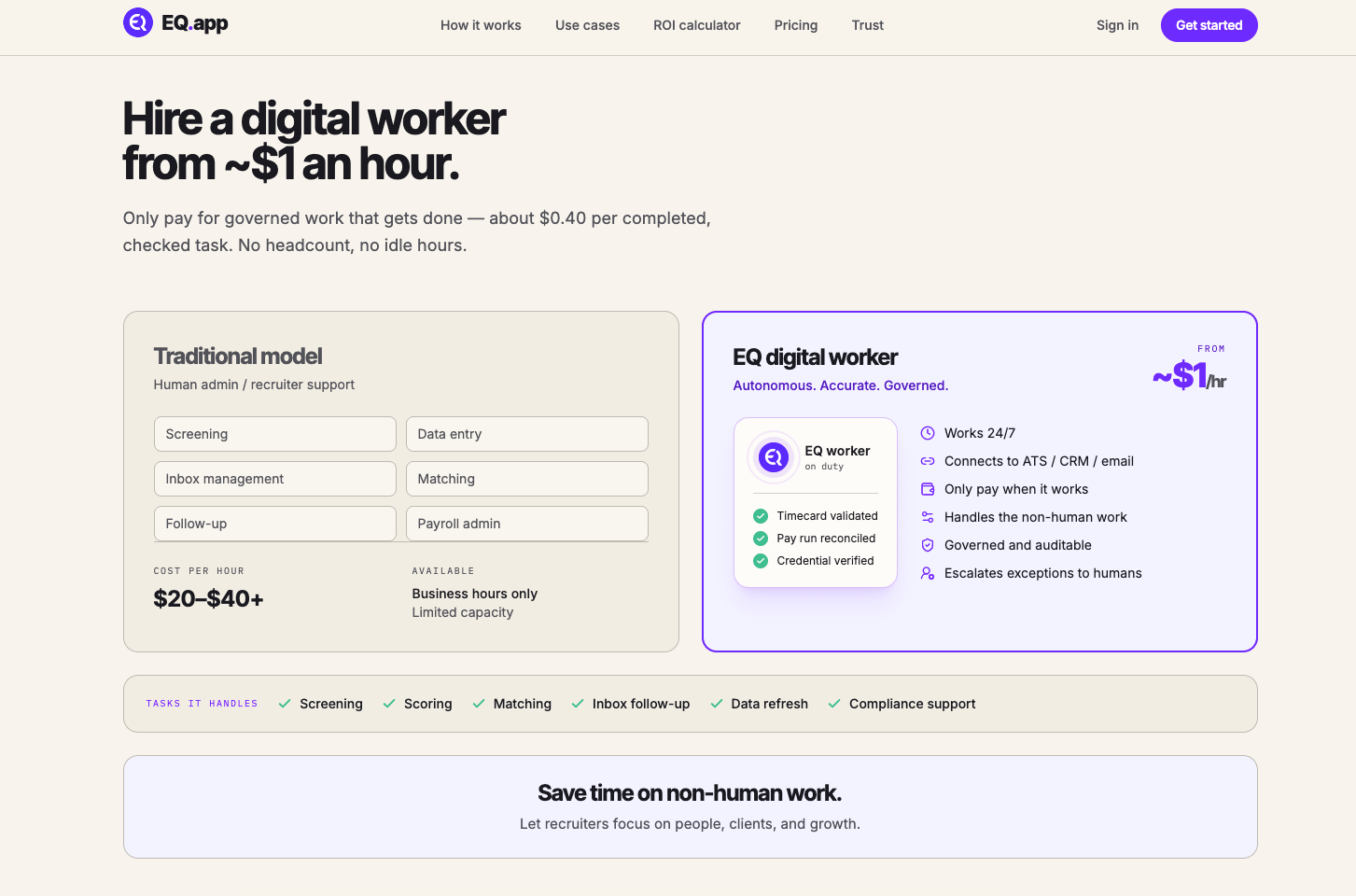Click the wallet icon beside Only pay when it works
Image resolution: width=1356 pixels, height=896 pixels.
pyautogui.click(x=928, y=489)
